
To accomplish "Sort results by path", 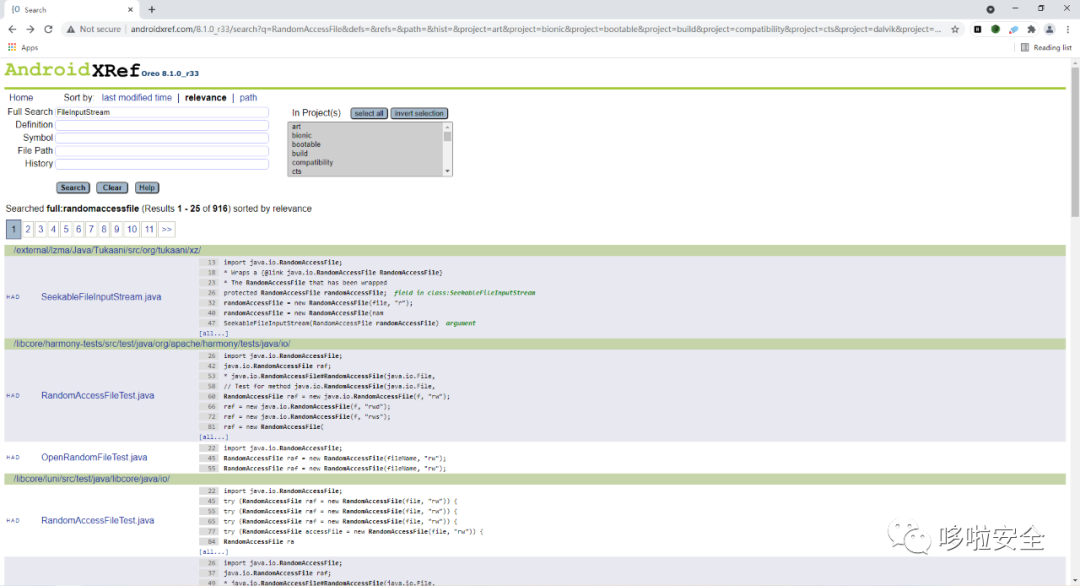I will pyautogui.click(x=248, y=98).
